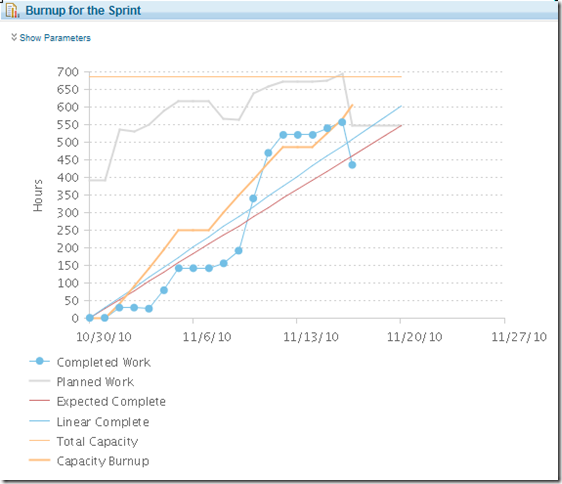The width and height of the screenshot is (562, 484).
Task: Click the 500 value on the y-axis
Action: [x=68, y=142]
